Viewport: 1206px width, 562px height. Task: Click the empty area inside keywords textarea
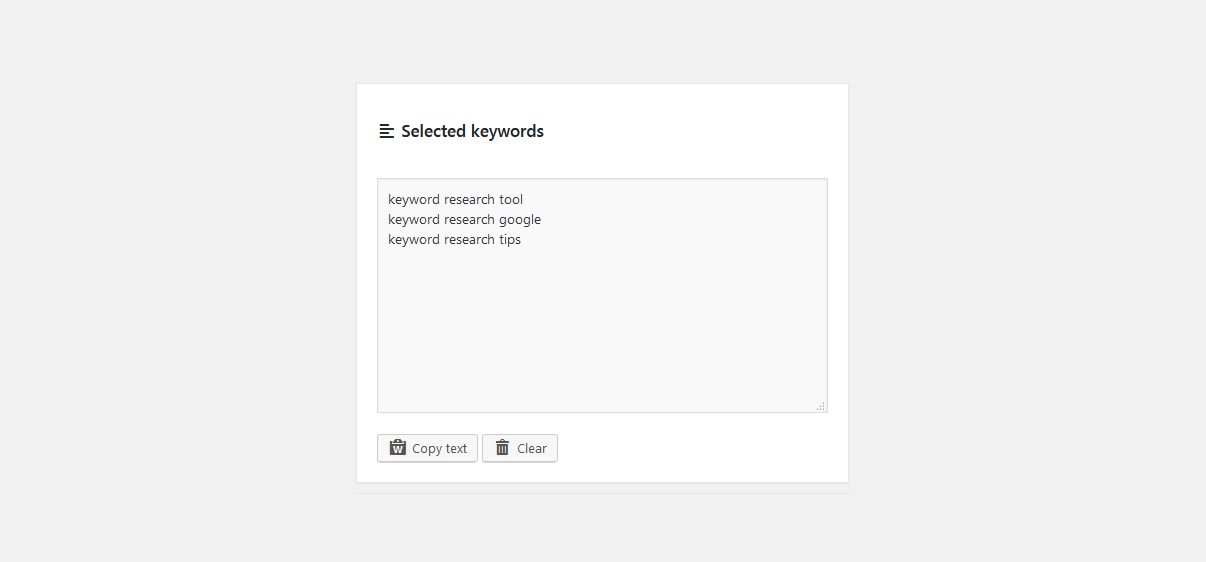(602, 330)
